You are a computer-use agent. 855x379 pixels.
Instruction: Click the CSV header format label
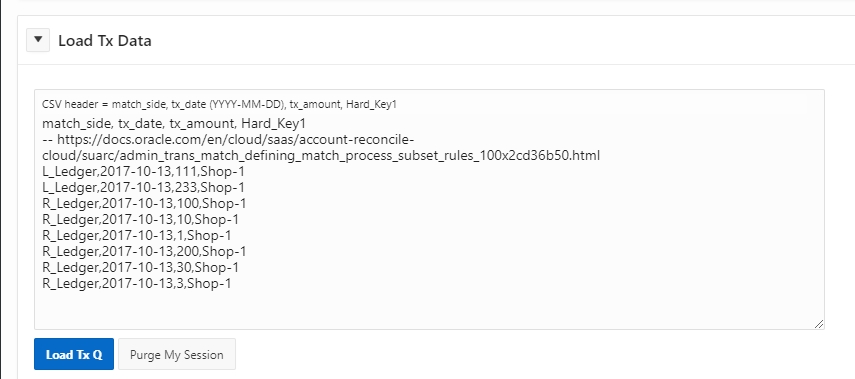click(219, 104)
